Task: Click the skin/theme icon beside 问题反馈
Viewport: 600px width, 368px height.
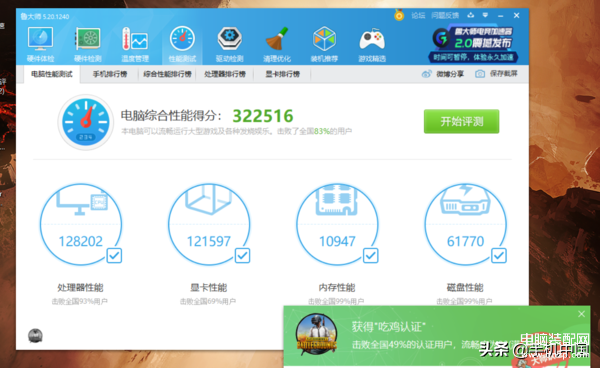Action: [471, 15]
